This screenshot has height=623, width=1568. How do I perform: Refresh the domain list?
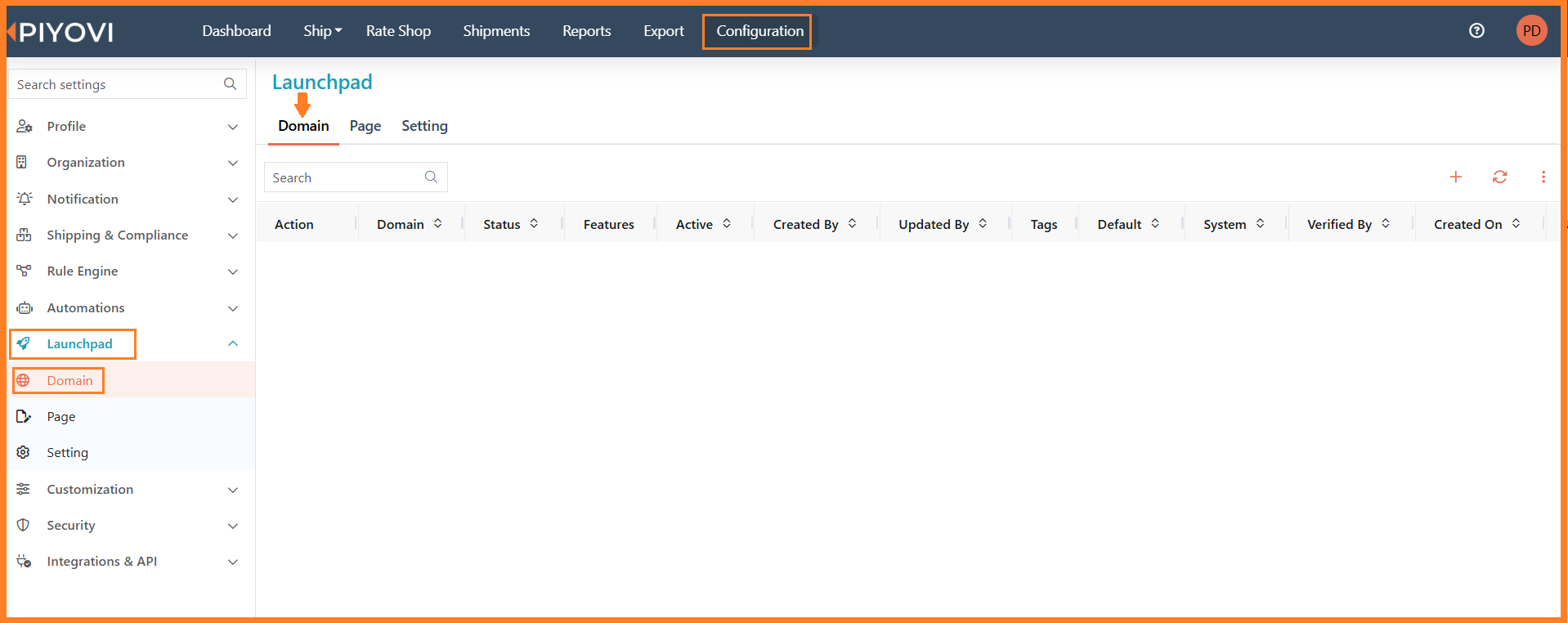point(1499,177)
